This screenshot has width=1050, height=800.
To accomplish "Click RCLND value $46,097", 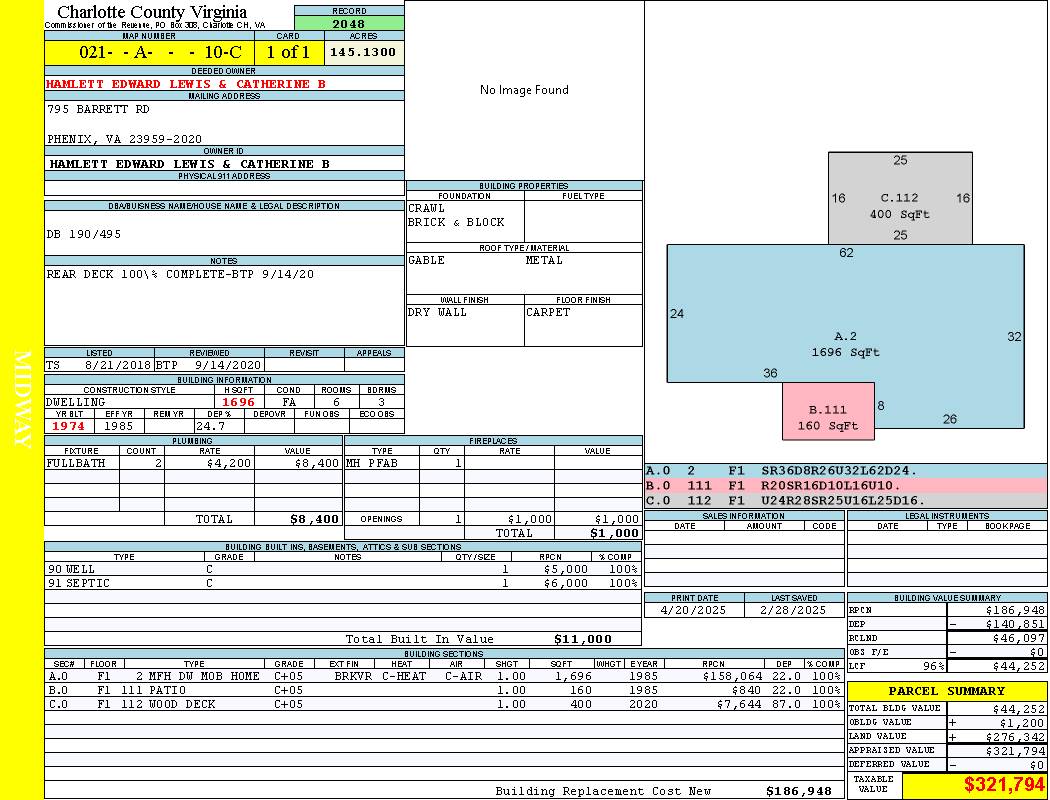I will [1019, 639].
